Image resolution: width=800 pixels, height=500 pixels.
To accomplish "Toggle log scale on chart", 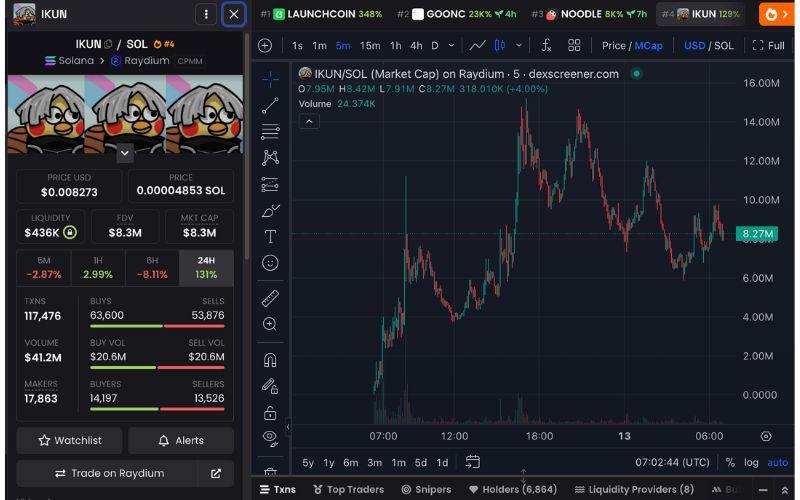I will point(751,463).
